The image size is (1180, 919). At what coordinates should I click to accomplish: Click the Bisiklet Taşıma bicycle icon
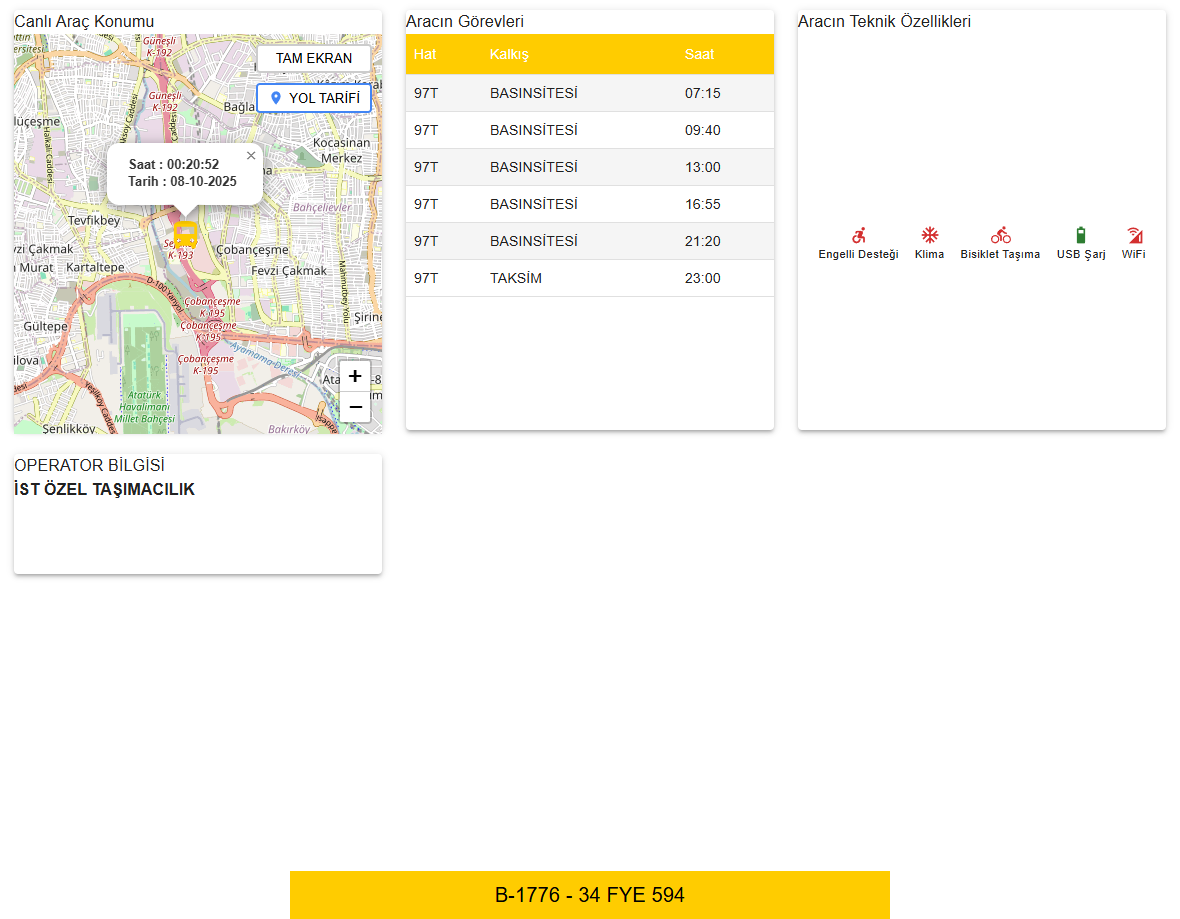[x=1000, y=235]
